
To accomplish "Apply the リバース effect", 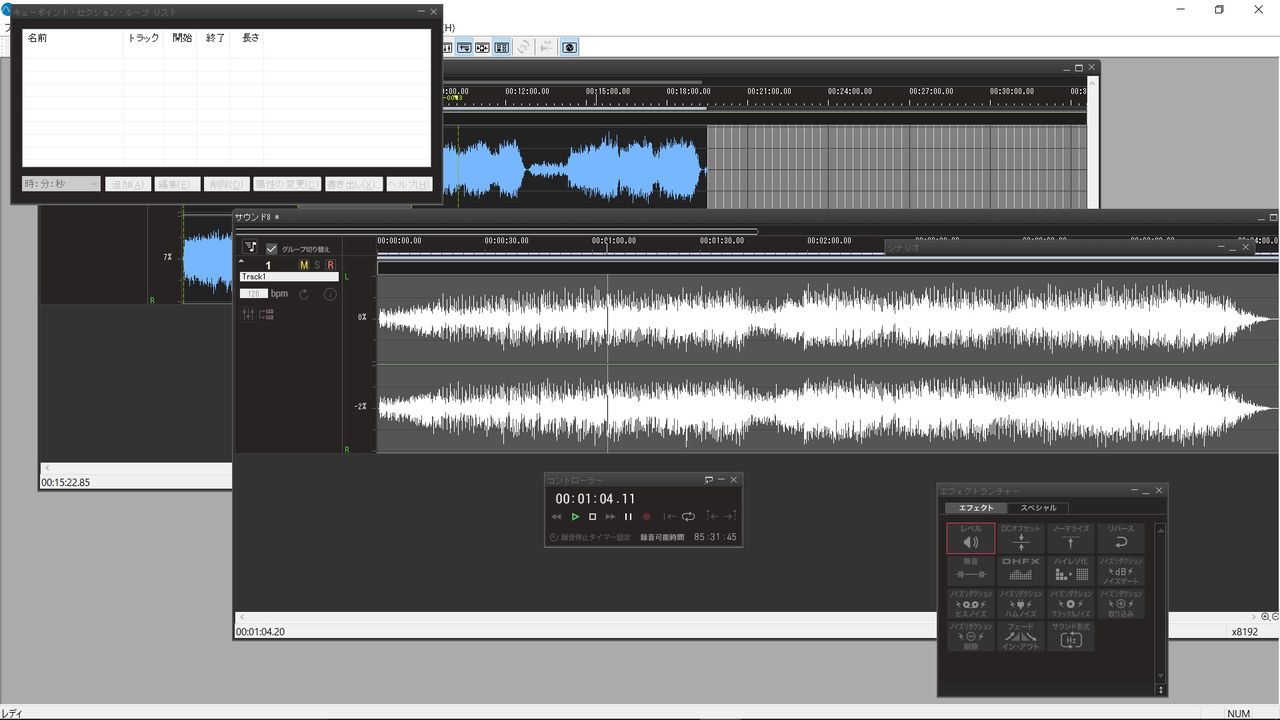I will tap(1120, 538).
